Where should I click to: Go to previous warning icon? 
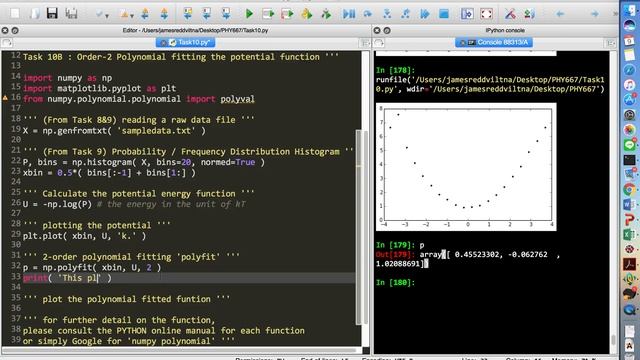tap(145, 14)
